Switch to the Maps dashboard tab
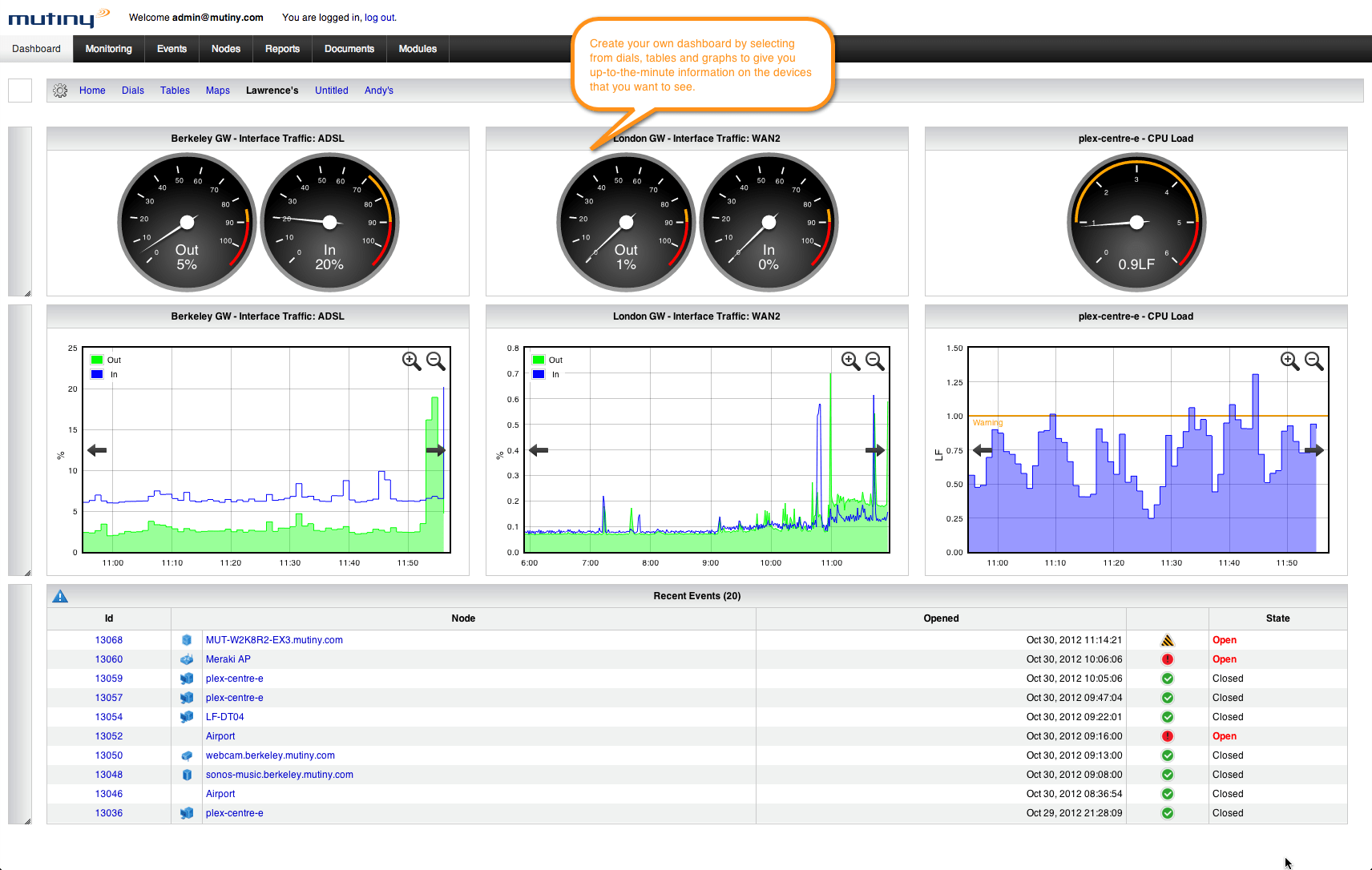Image resolution: width=1372 pixels, height=870 pixels. (218, 91)
